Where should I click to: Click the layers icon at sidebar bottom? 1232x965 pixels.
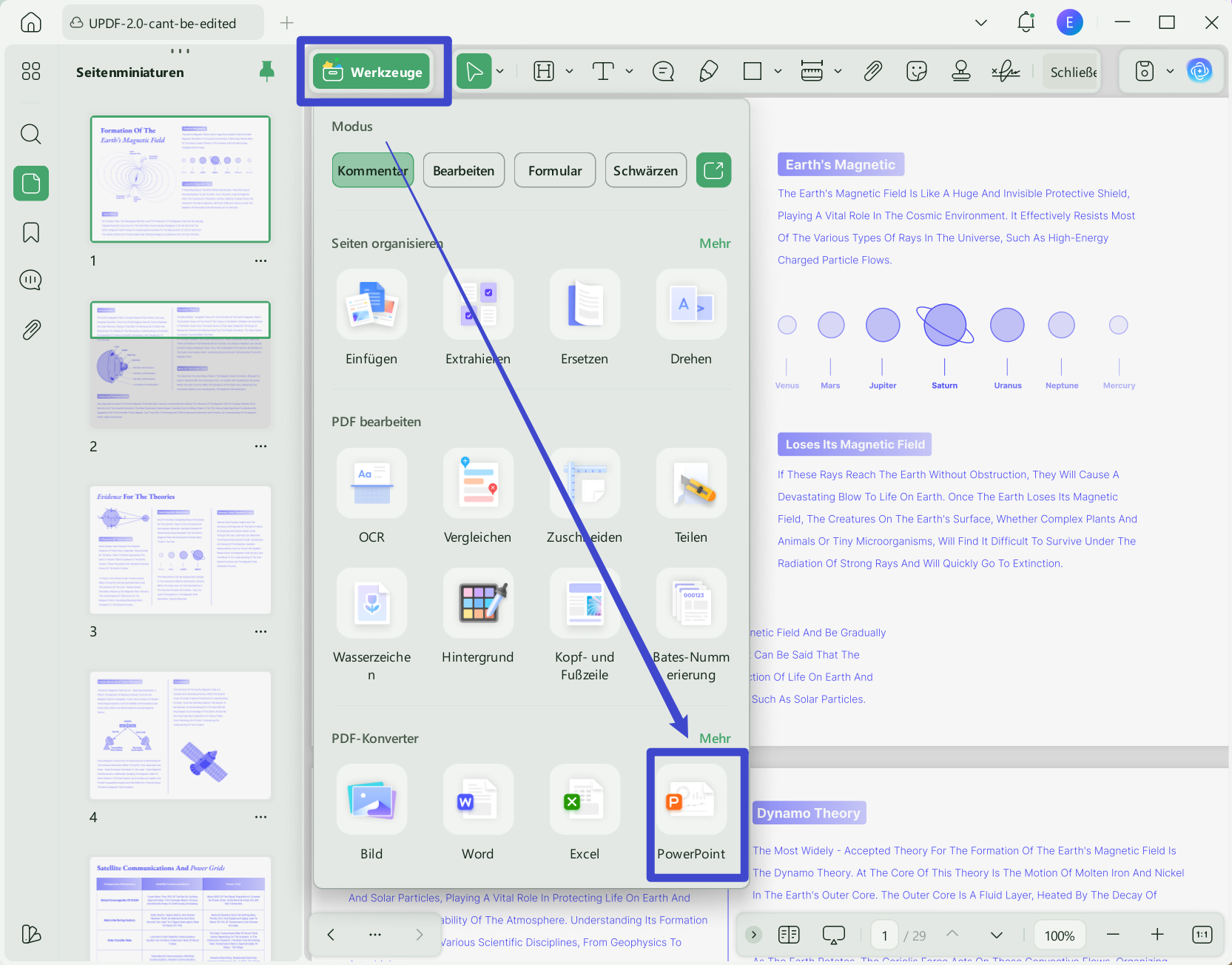coord(31,934)
